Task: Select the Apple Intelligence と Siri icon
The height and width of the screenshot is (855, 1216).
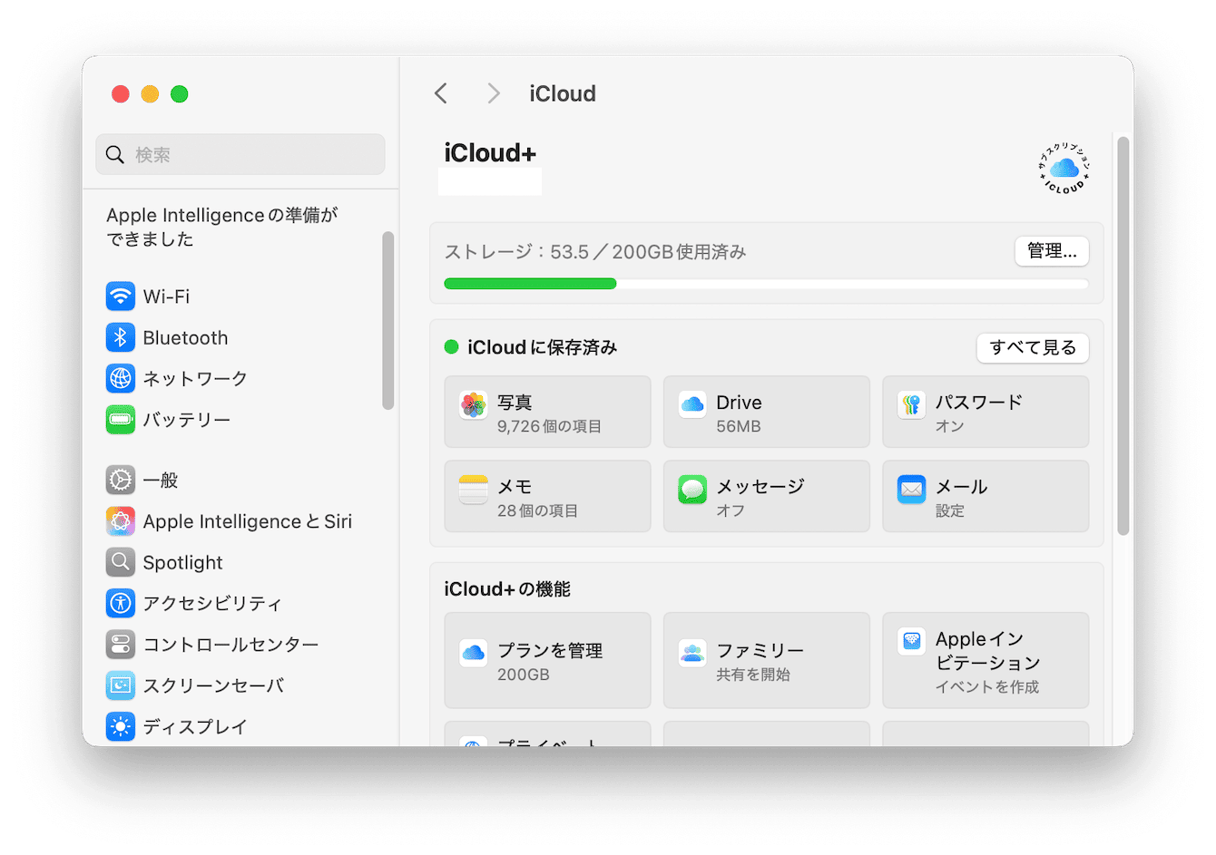Action: [x=120, y=521]
